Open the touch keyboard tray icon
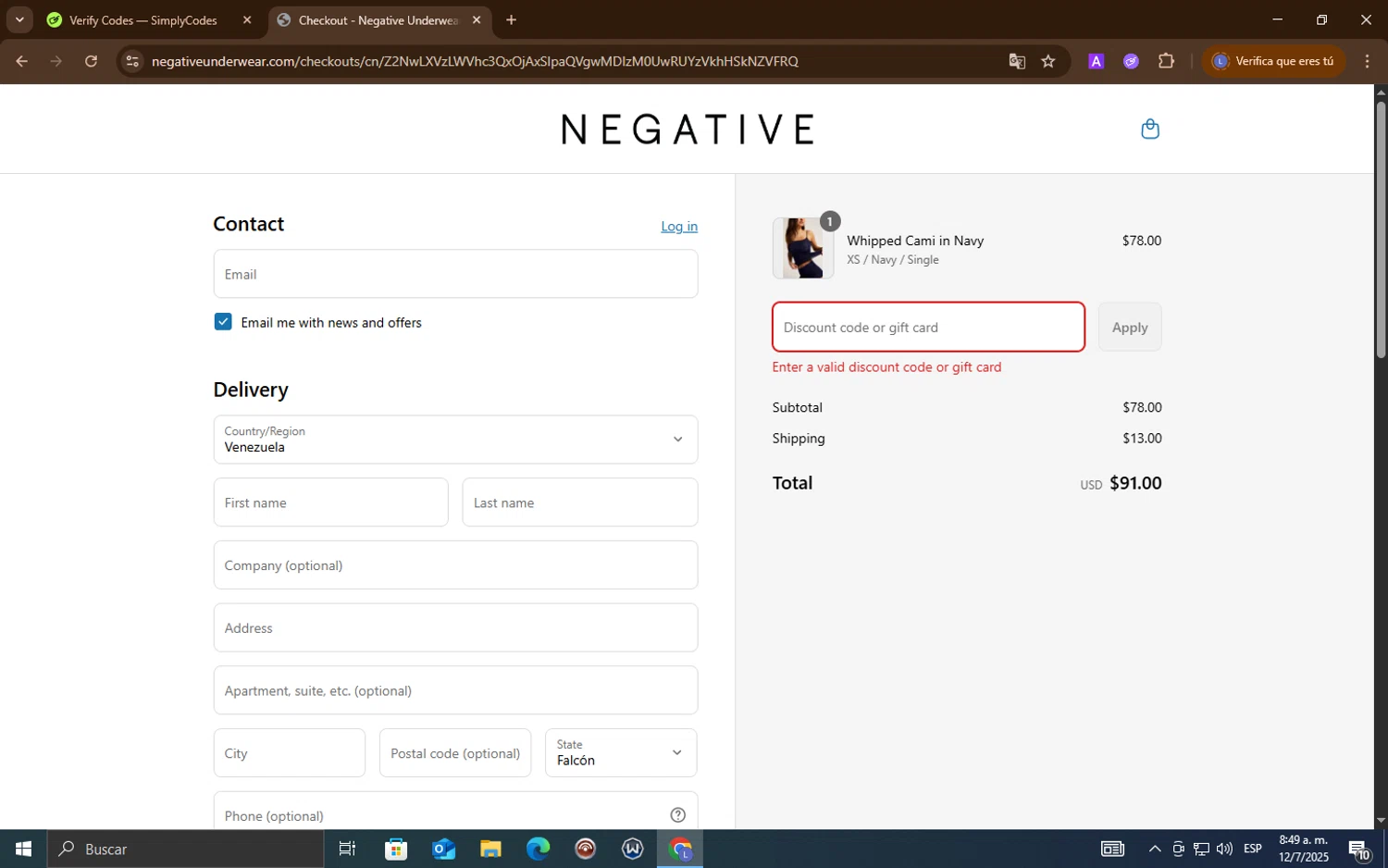The width and height of the screenshot is (1388, 868). click(1112, 849)
